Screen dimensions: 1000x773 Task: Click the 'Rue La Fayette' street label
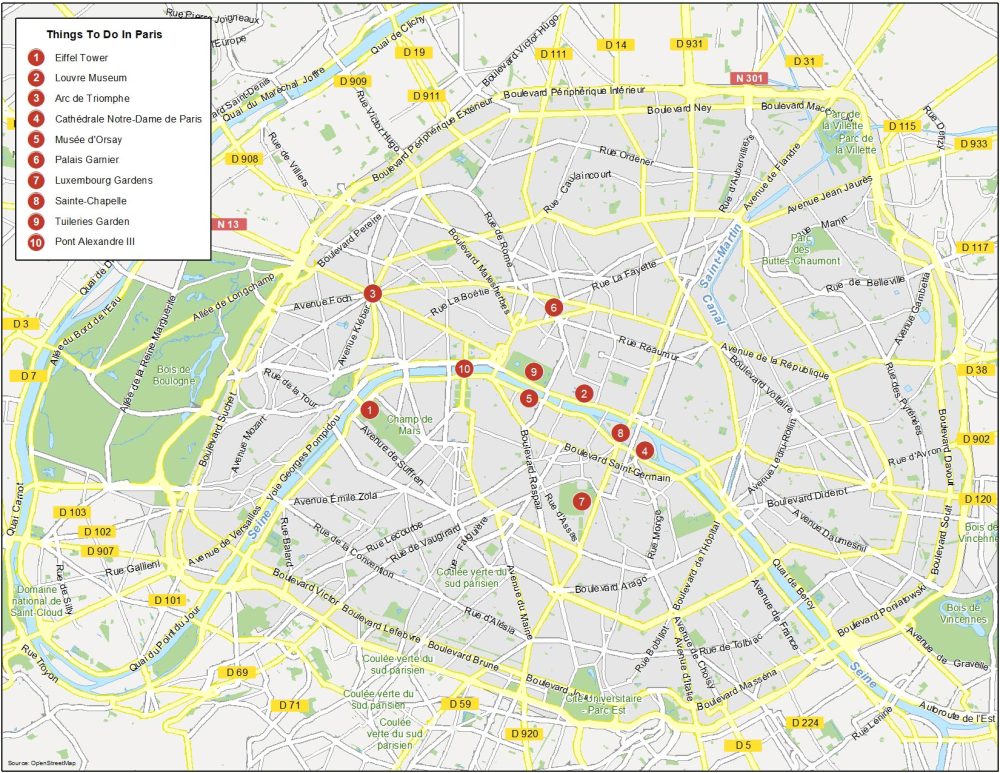(624, 275)
